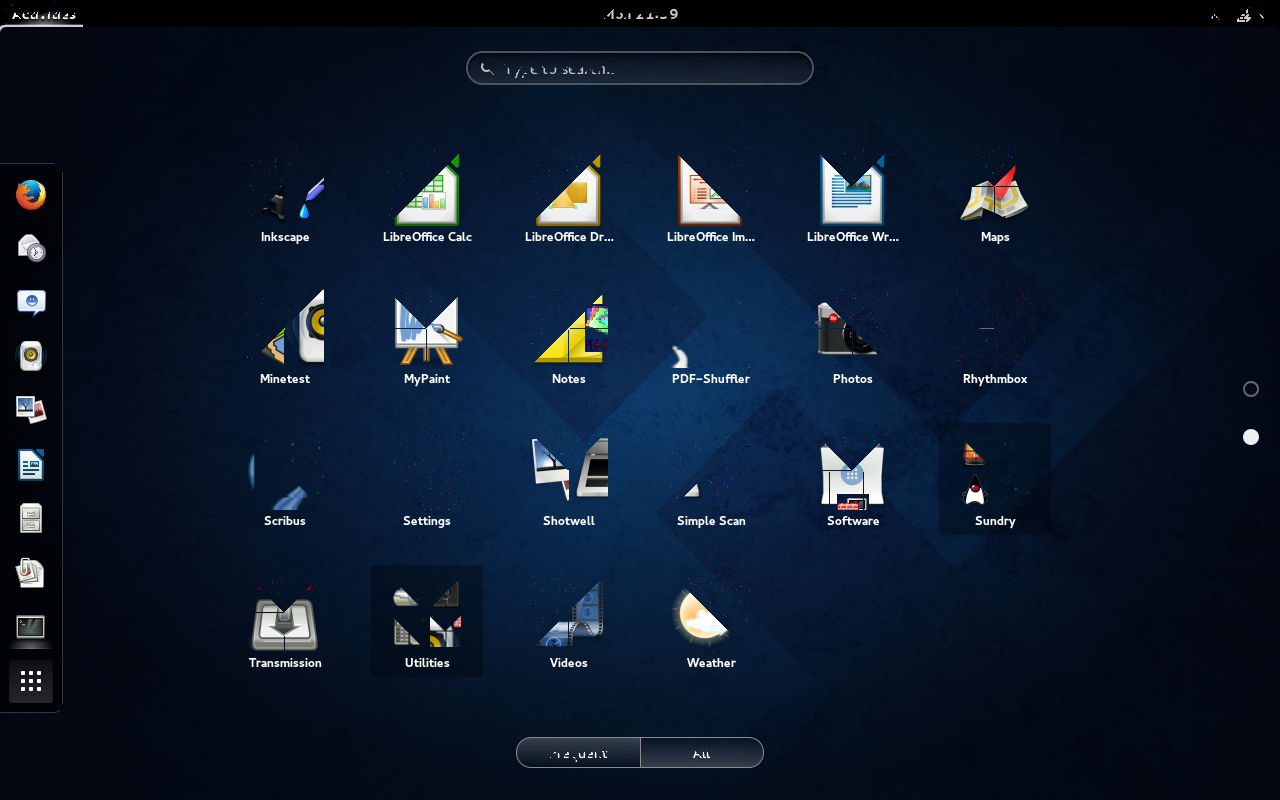Switch to the first app page indicator
The height and width of the screenshot is (800, 1280).
[x=1251, y=389]
